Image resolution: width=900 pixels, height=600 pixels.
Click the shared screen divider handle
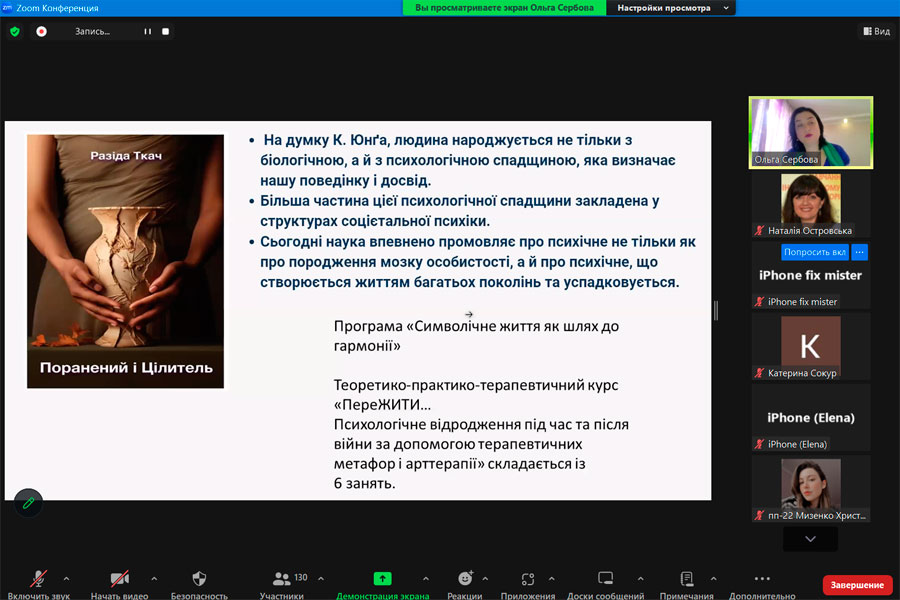[x=716, y=311]
